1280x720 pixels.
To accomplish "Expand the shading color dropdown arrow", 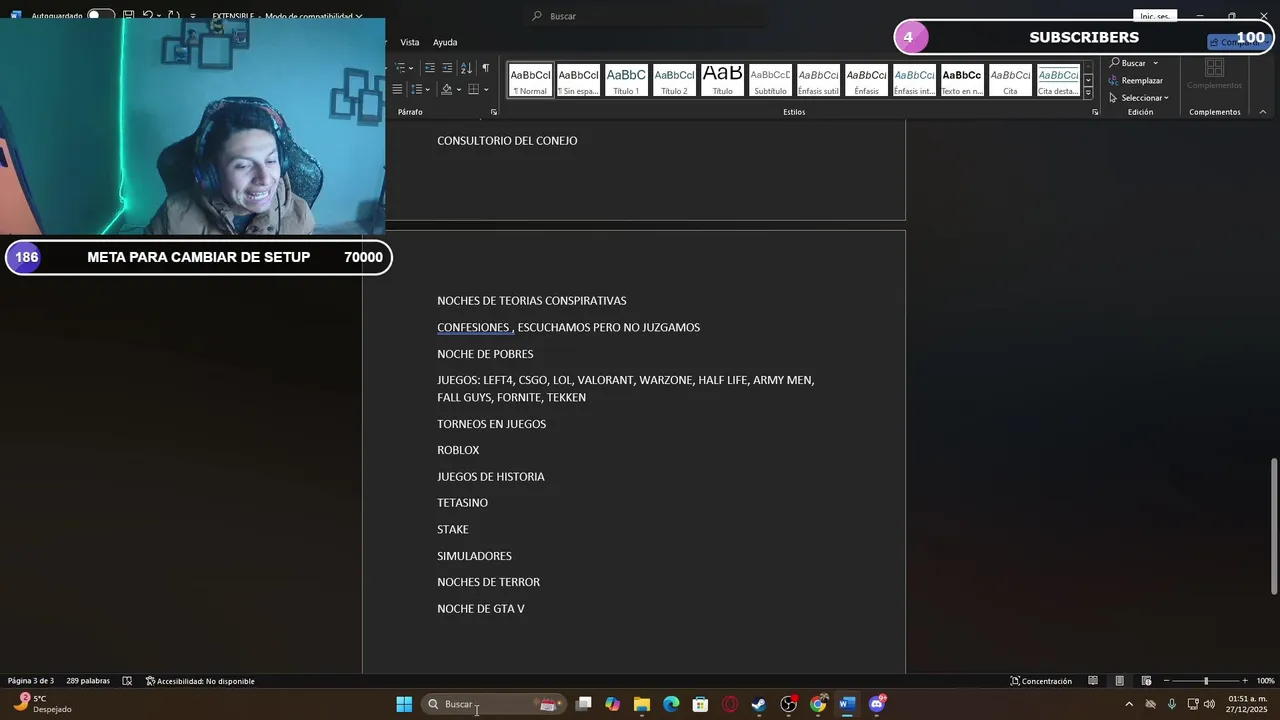I will coord(459,90).
